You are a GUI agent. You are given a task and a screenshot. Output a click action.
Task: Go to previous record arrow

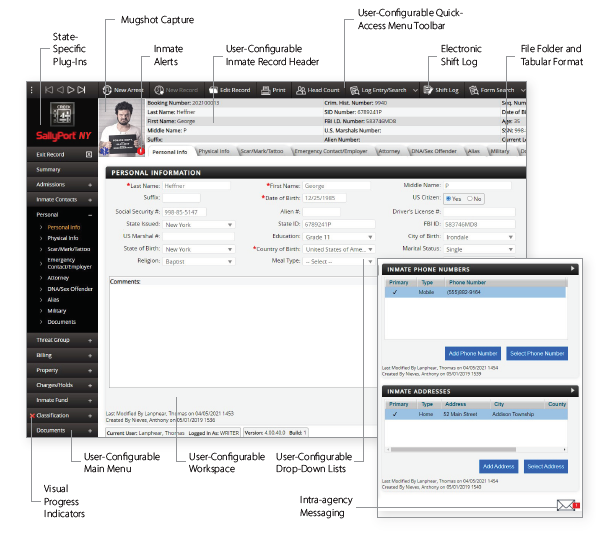[60, 90]
